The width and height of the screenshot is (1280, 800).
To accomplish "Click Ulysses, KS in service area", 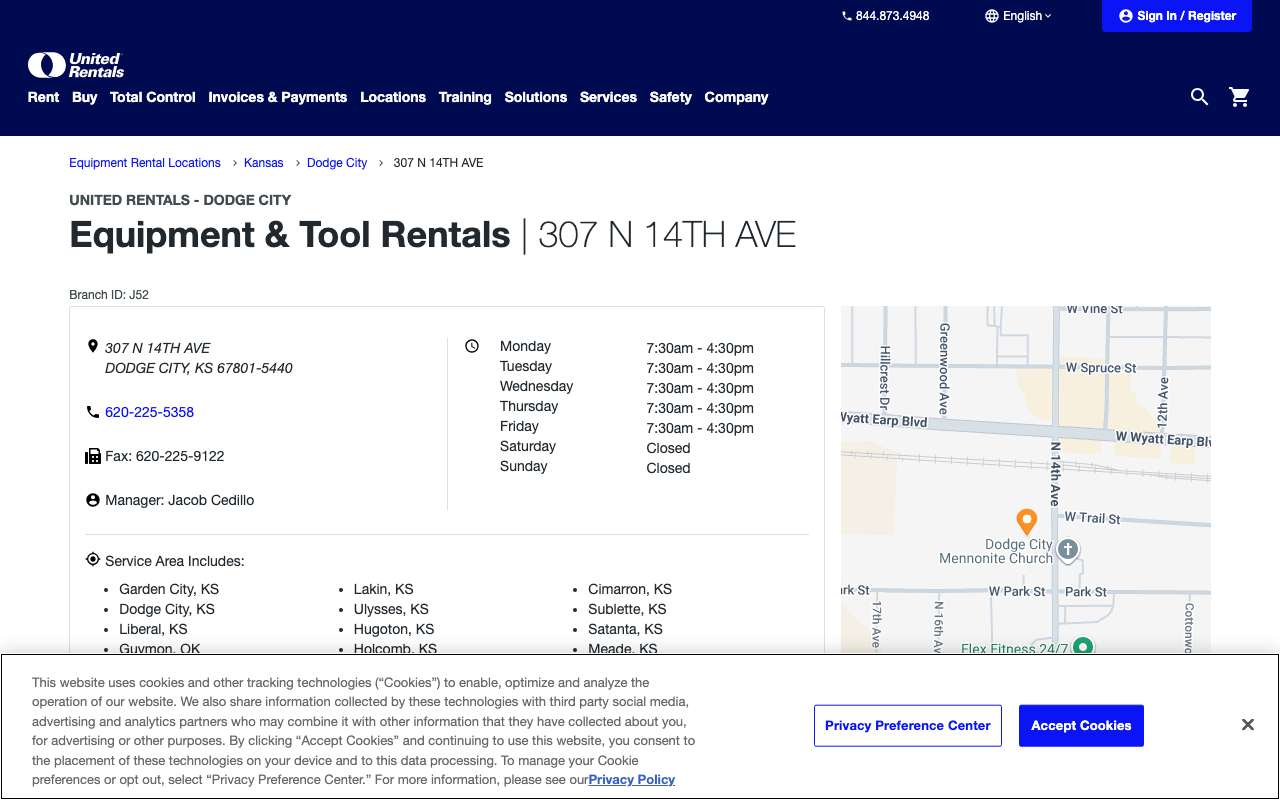I will 391,609.
